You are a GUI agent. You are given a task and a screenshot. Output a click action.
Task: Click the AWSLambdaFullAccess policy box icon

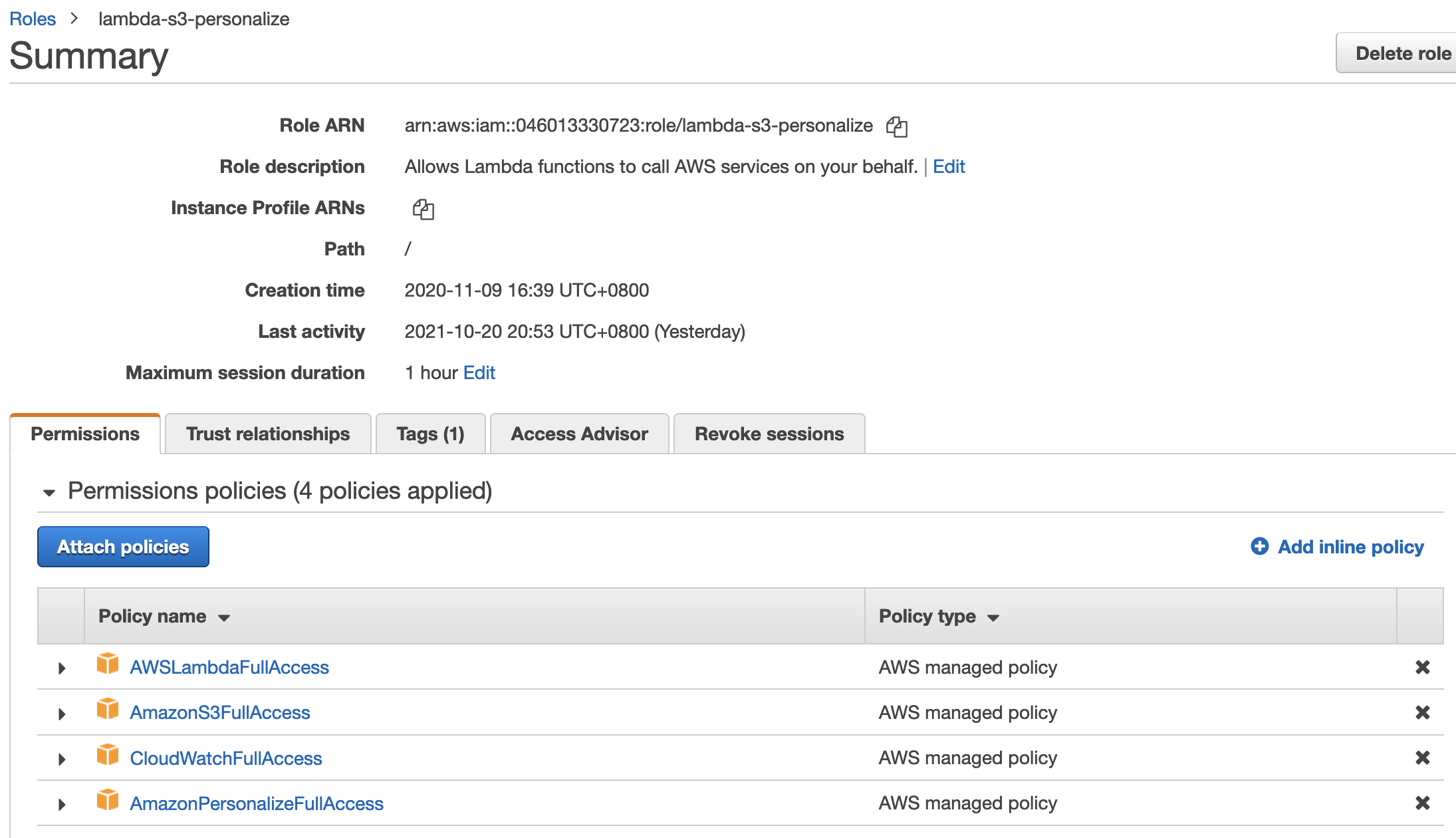[x=108, y=664]
